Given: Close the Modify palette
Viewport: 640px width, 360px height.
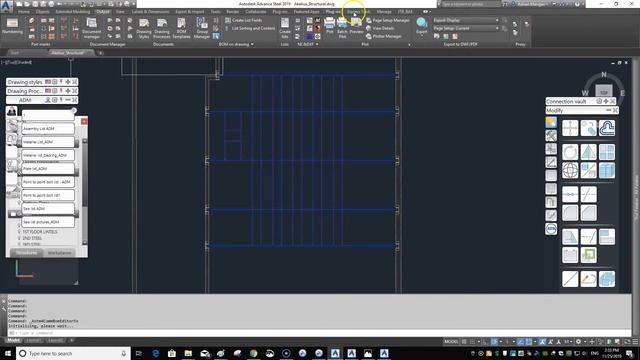Looking at the screenshot, I should (x=615, y=110).
